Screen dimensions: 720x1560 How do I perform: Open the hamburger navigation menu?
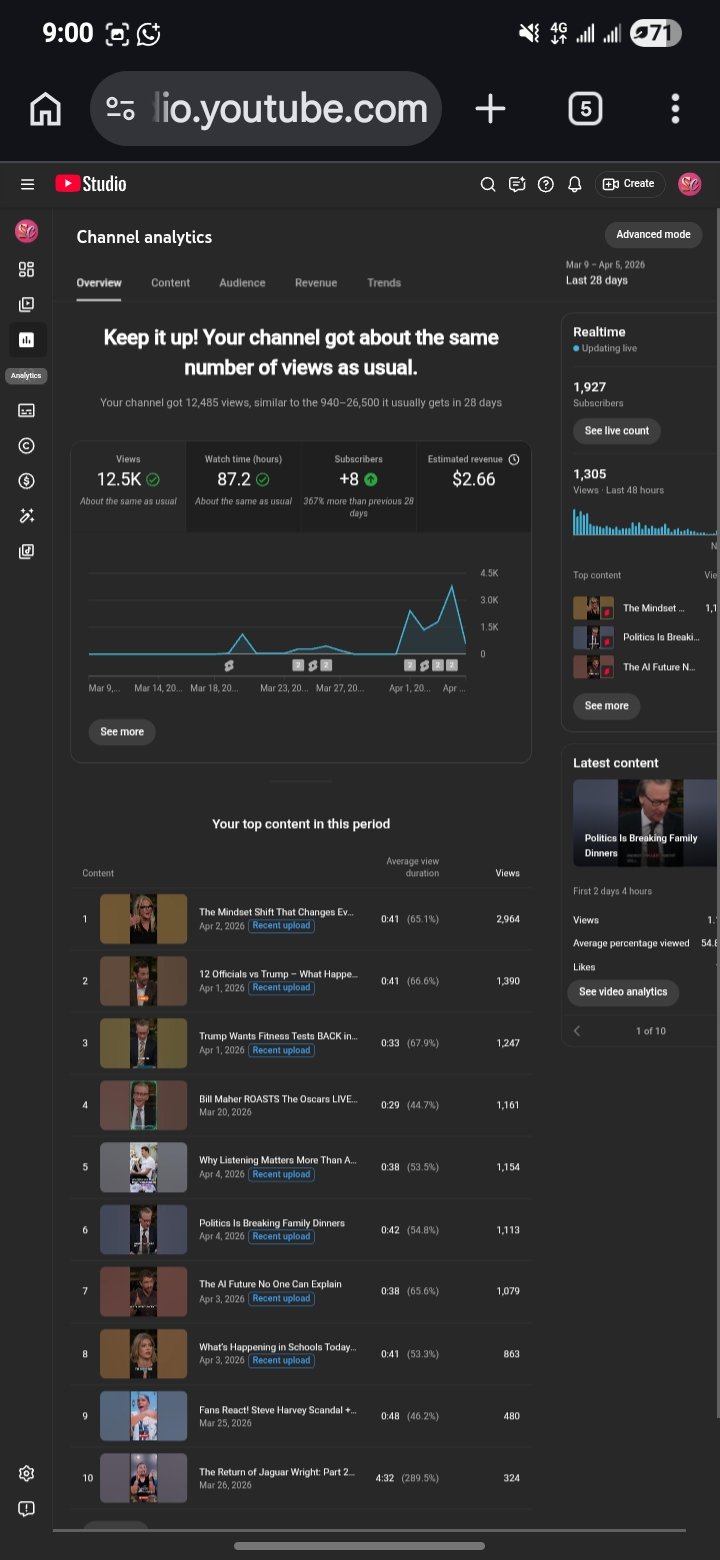coord(27,184)
